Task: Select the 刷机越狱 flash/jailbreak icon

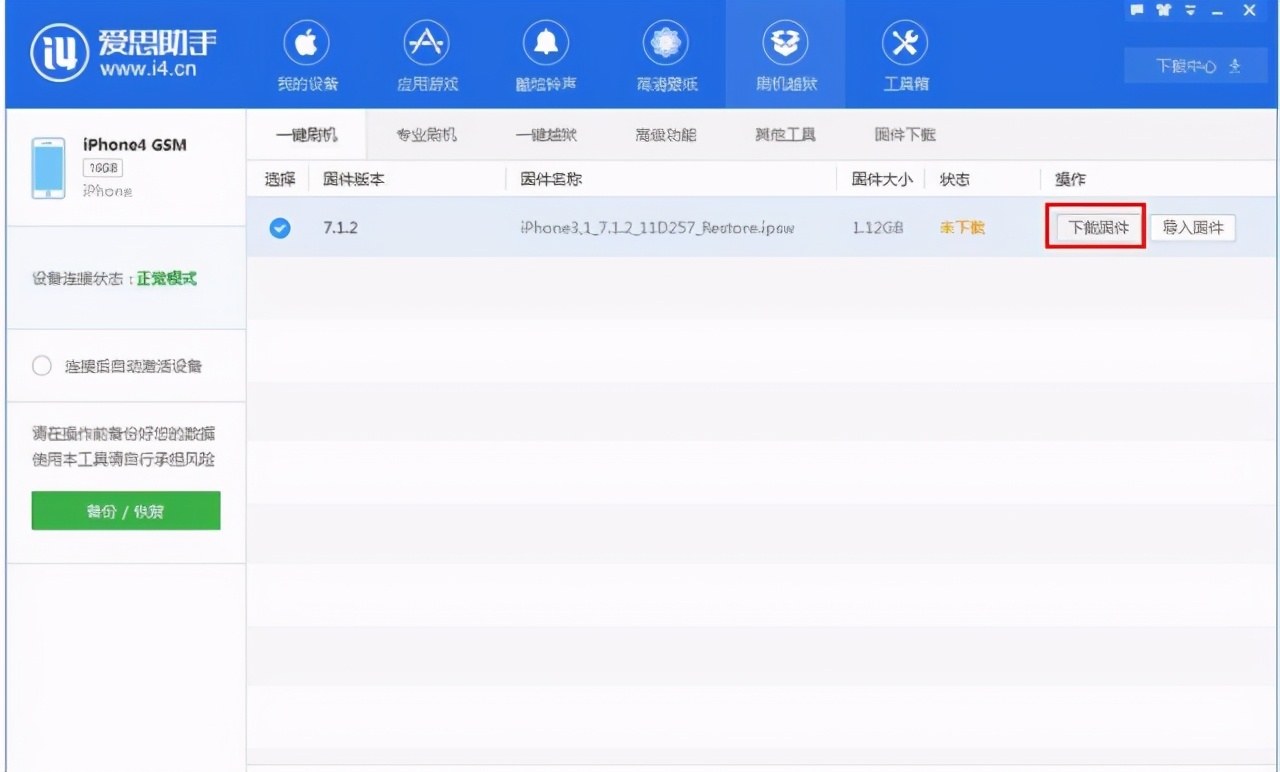Action: tap(786, 55)
